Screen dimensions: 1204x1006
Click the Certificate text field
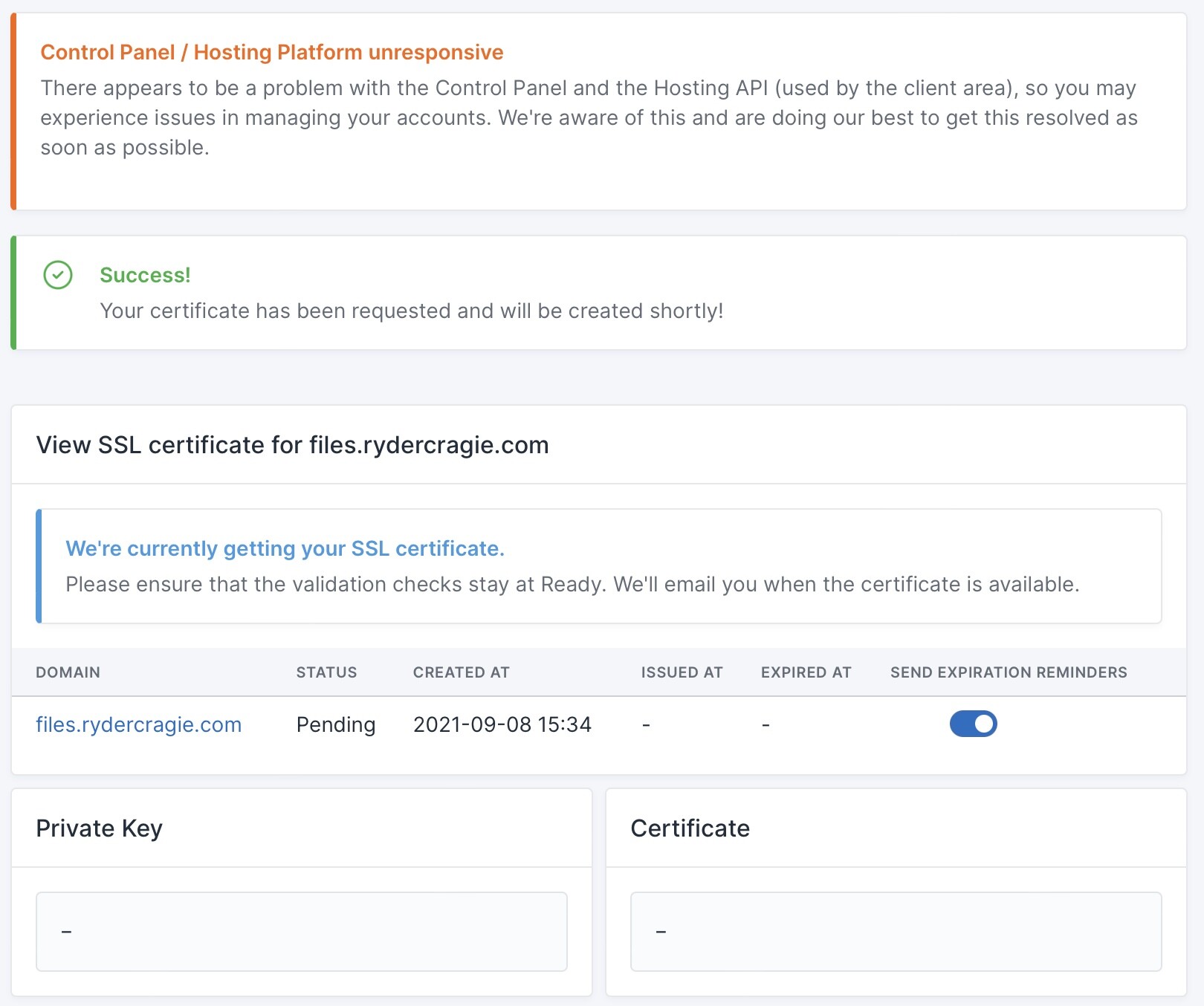click(x=896, y=931)
